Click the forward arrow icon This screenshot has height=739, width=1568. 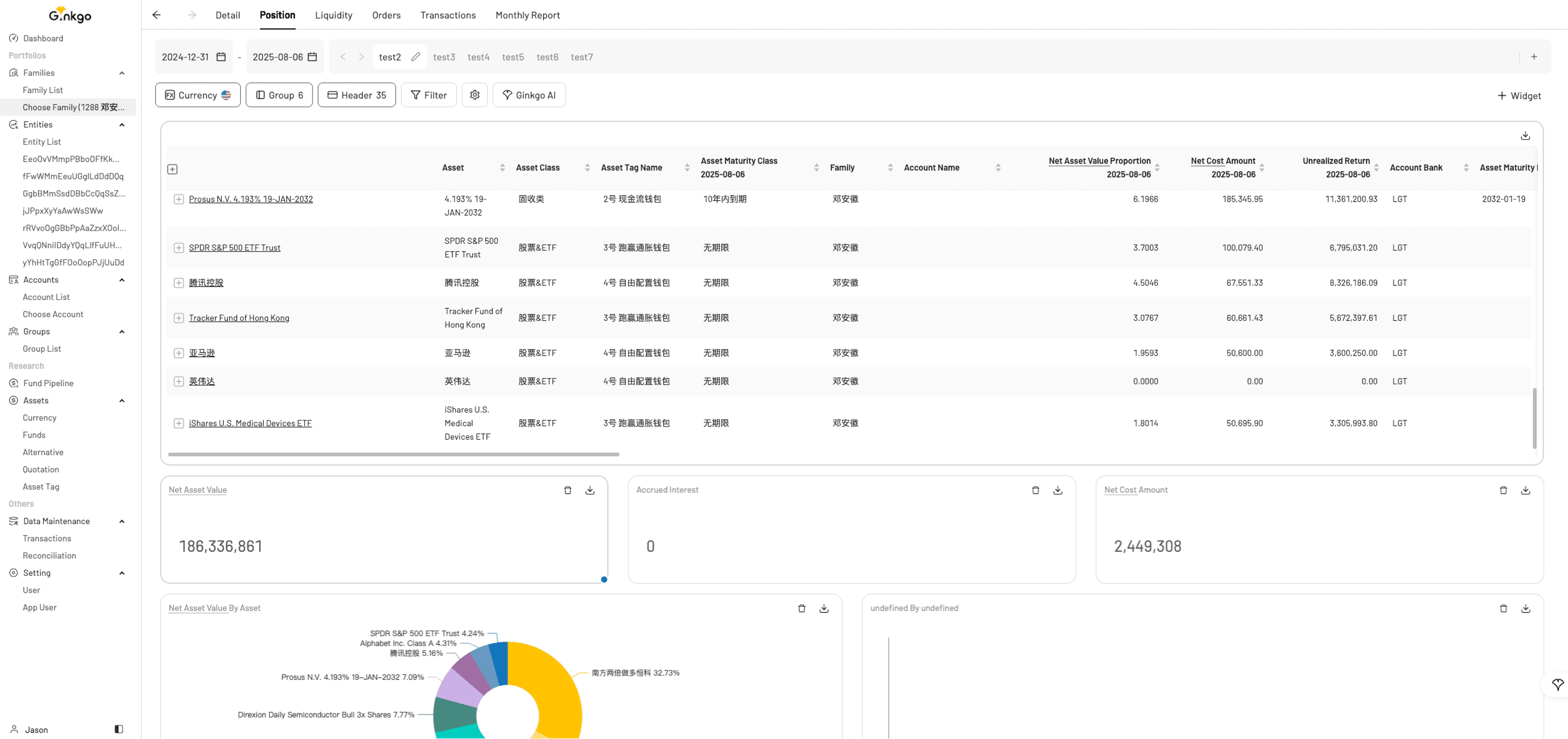click(x=192, y=15)
